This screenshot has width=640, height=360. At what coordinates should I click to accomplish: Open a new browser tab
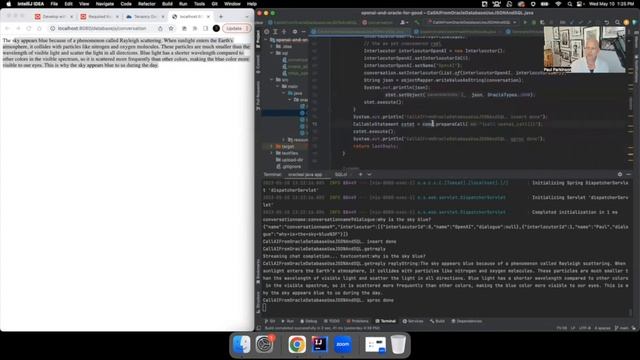(221, 16)
